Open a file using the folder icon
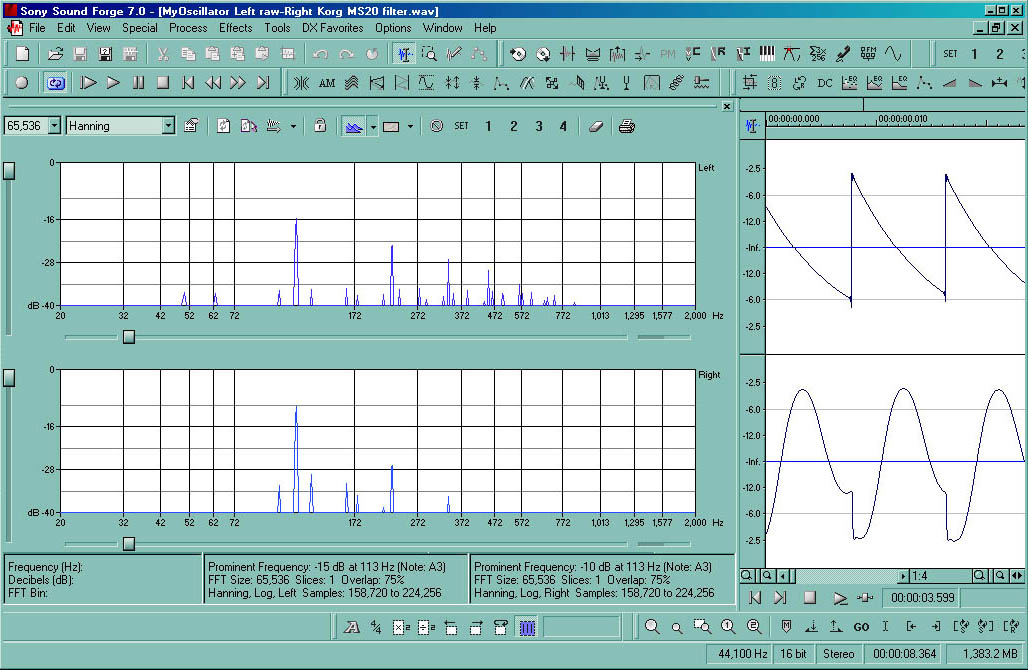This screenshot has width=1028, height=670. (56, 54)
